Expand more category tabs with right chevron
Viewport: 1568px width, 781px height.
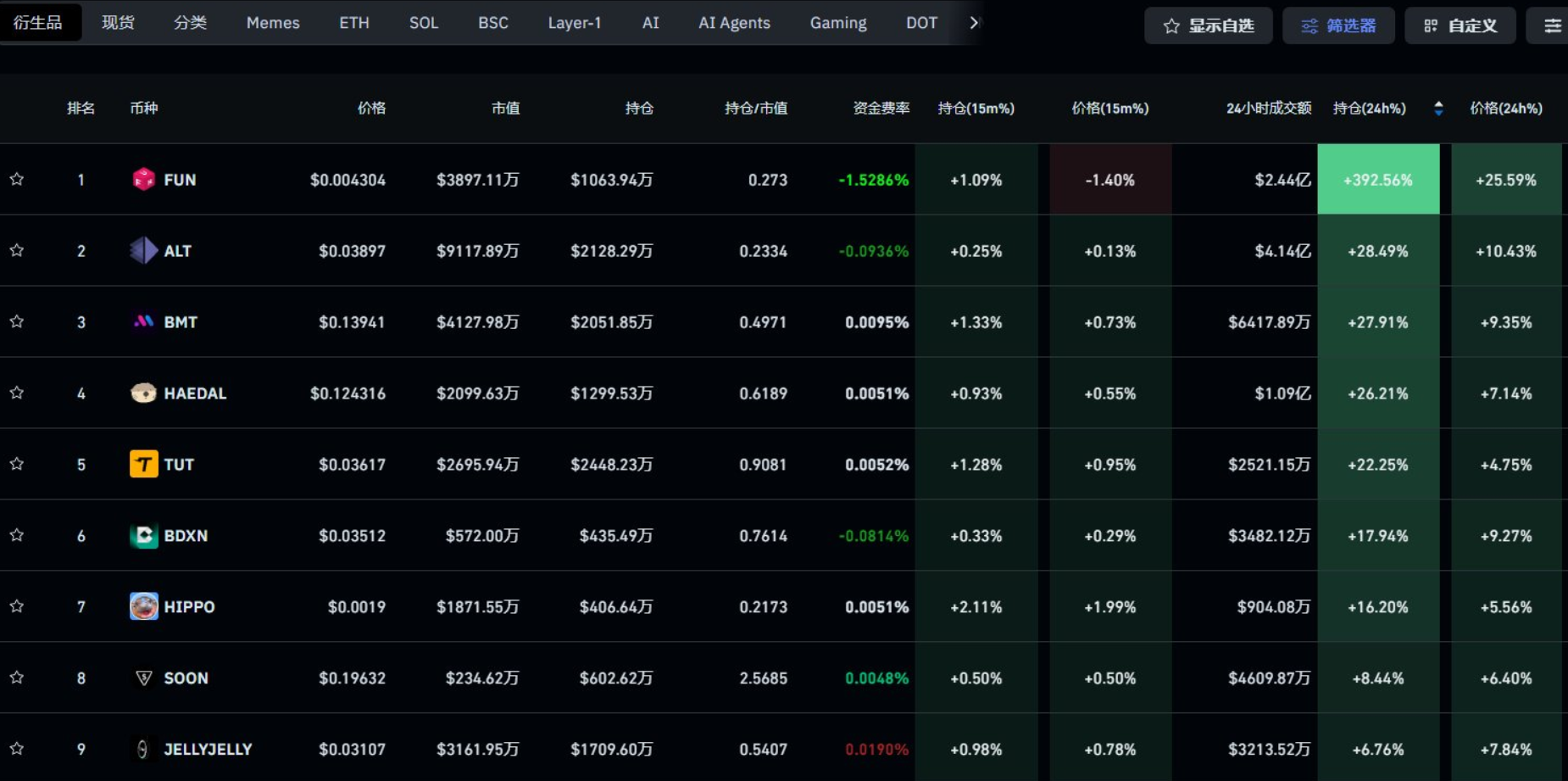click(974, 23)
